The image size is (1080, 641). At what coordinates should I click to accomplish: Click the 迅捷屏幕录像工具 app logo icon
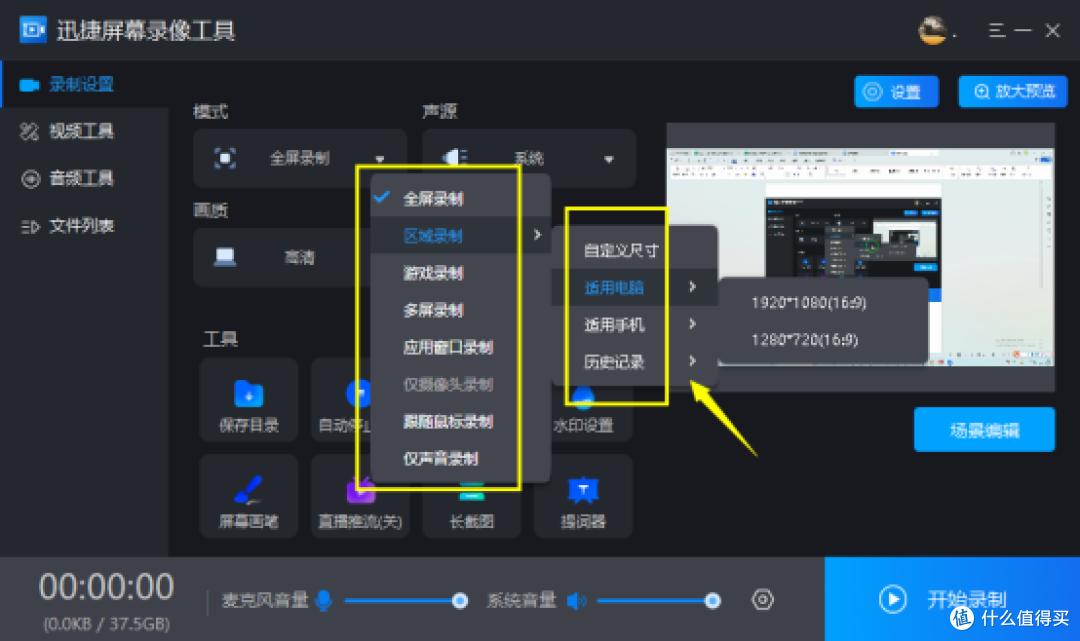32,30
